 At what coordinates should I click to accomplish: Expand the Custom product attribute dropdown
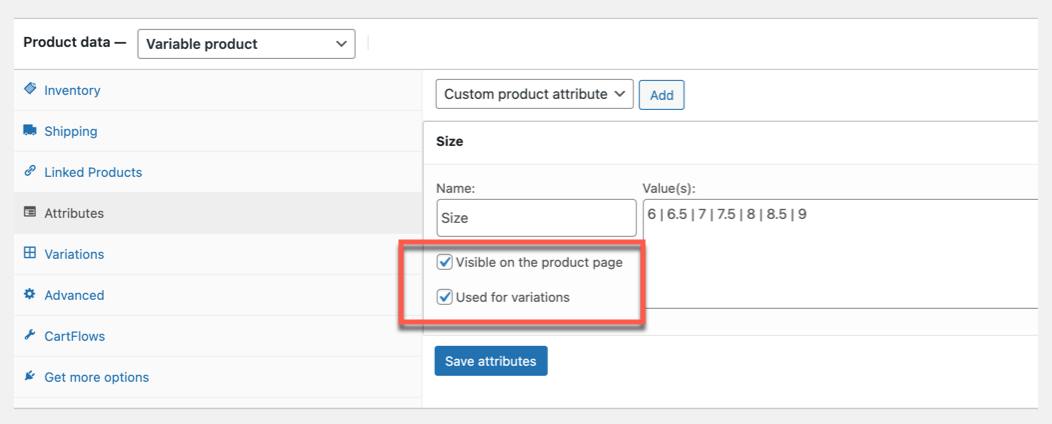(534, 94)
